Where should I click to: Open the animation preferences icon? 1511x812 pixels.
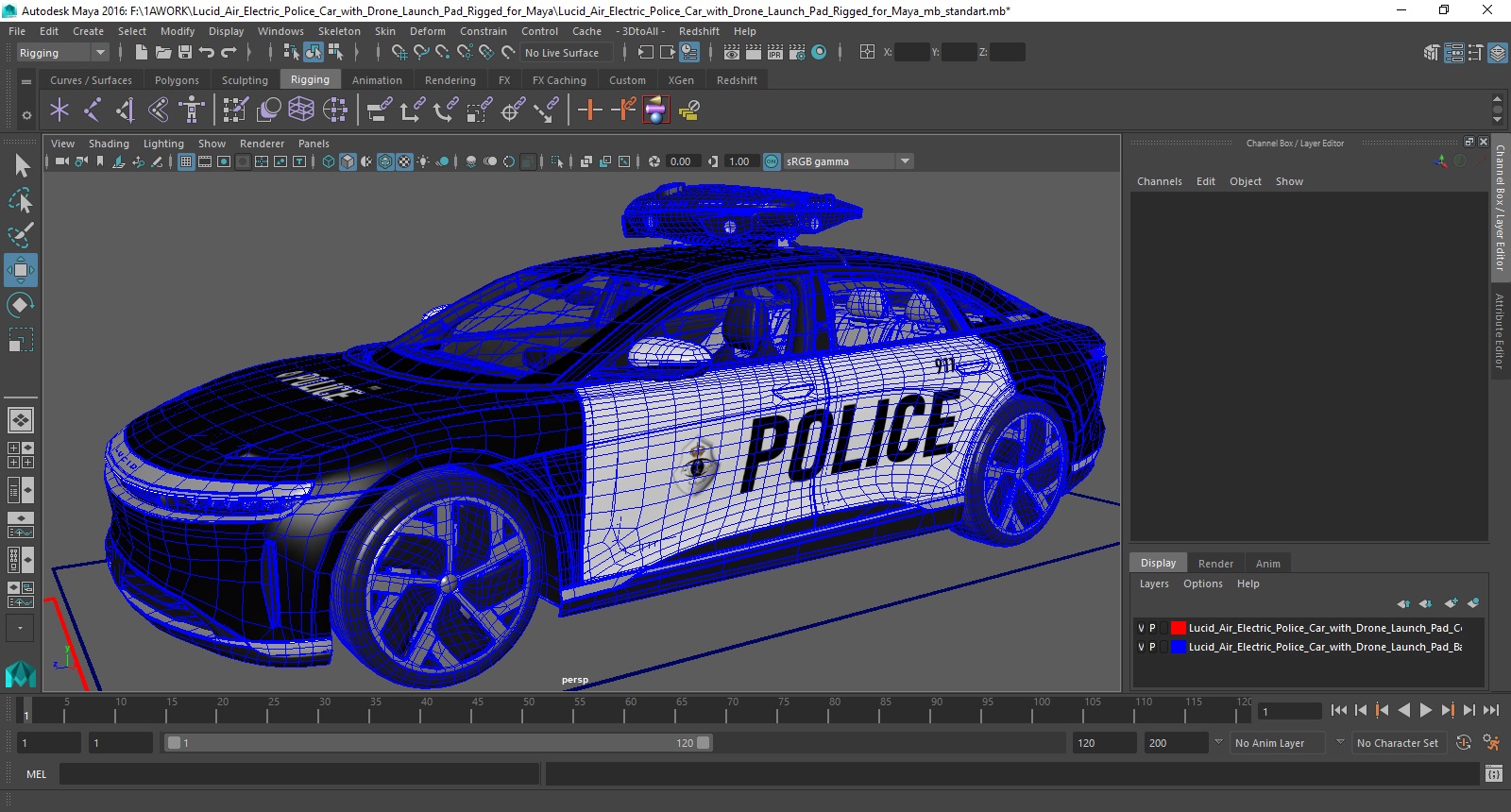coord(1491,743)
